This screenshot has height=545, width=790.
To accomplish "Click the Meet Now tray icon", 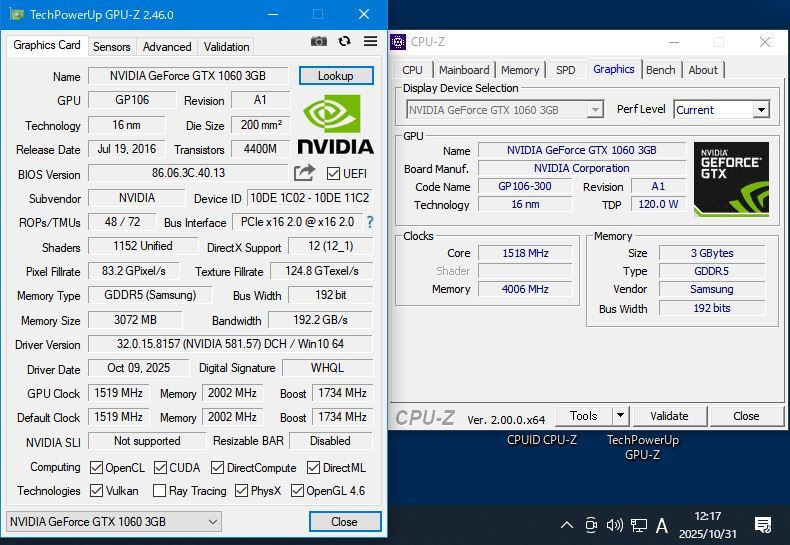I will click(x=591, y=525).
